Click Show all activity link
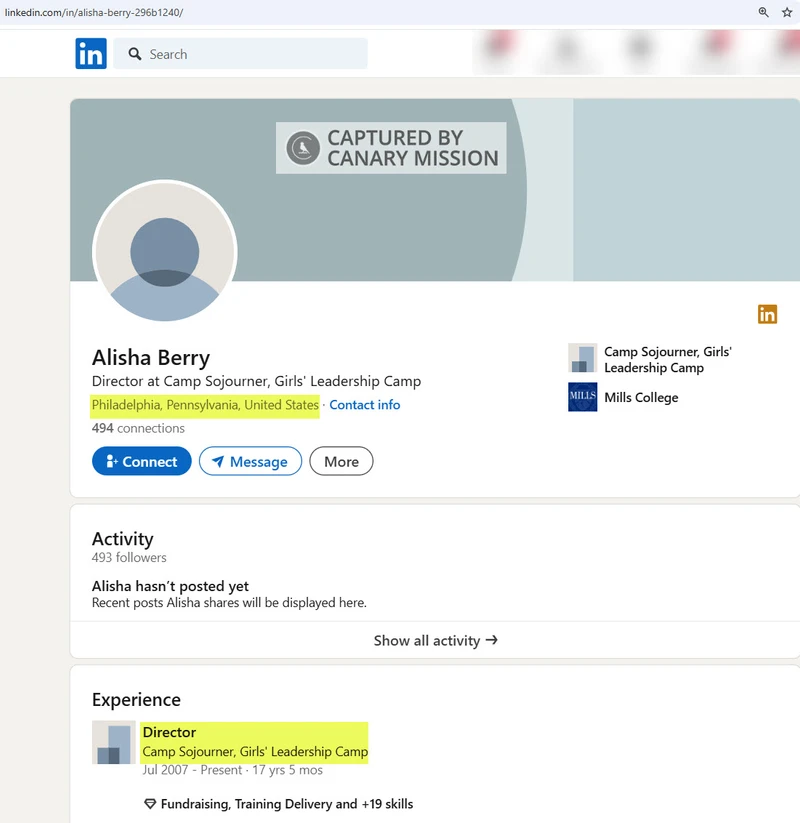Image resolution: width=800 pixels, height=823 pixels. pyautogui.click(x=435, y=640)
